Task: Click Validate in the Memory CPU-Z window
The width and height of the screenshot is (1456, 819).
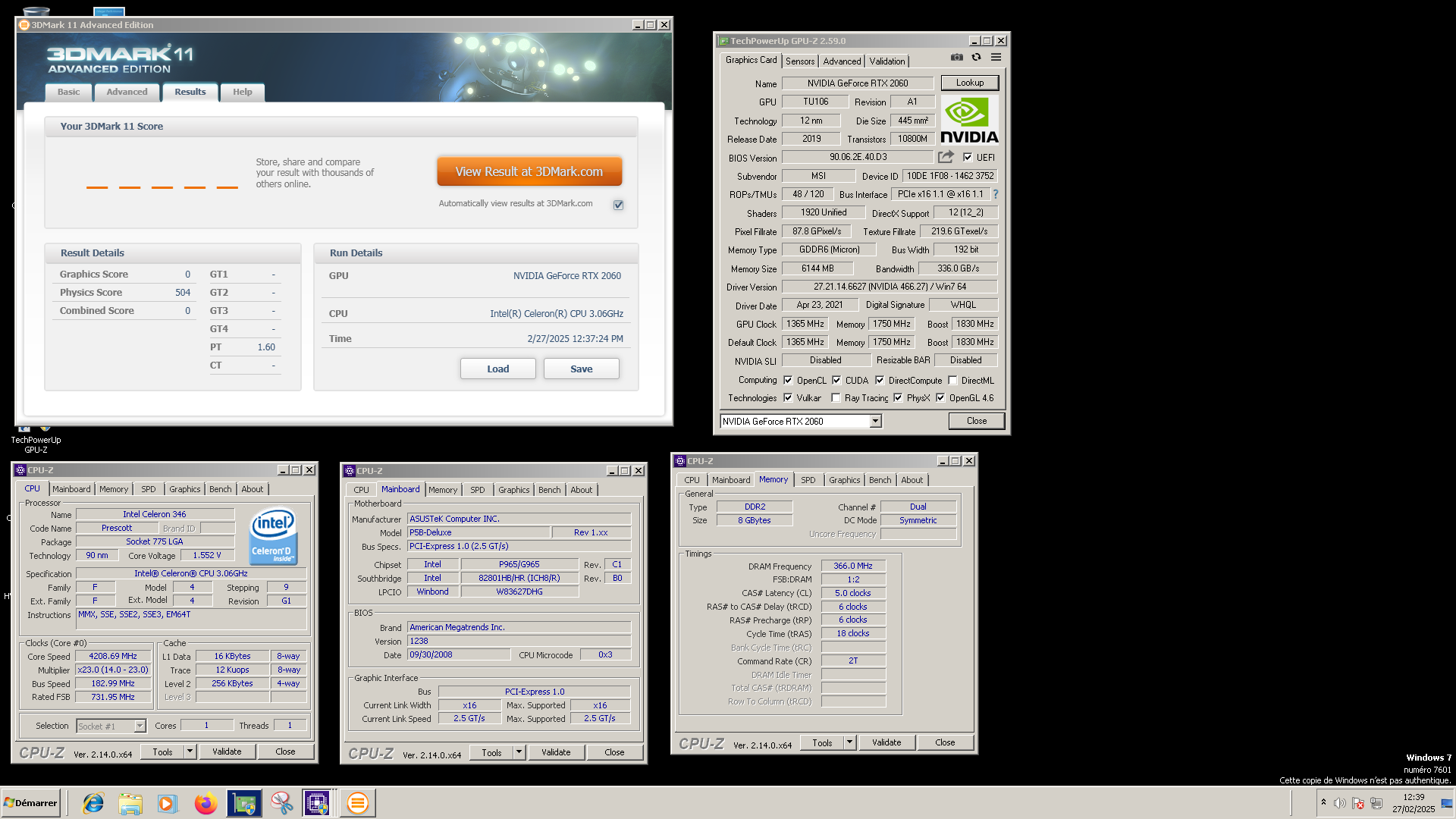Action: pyautogui.click(x=886, y=742)
